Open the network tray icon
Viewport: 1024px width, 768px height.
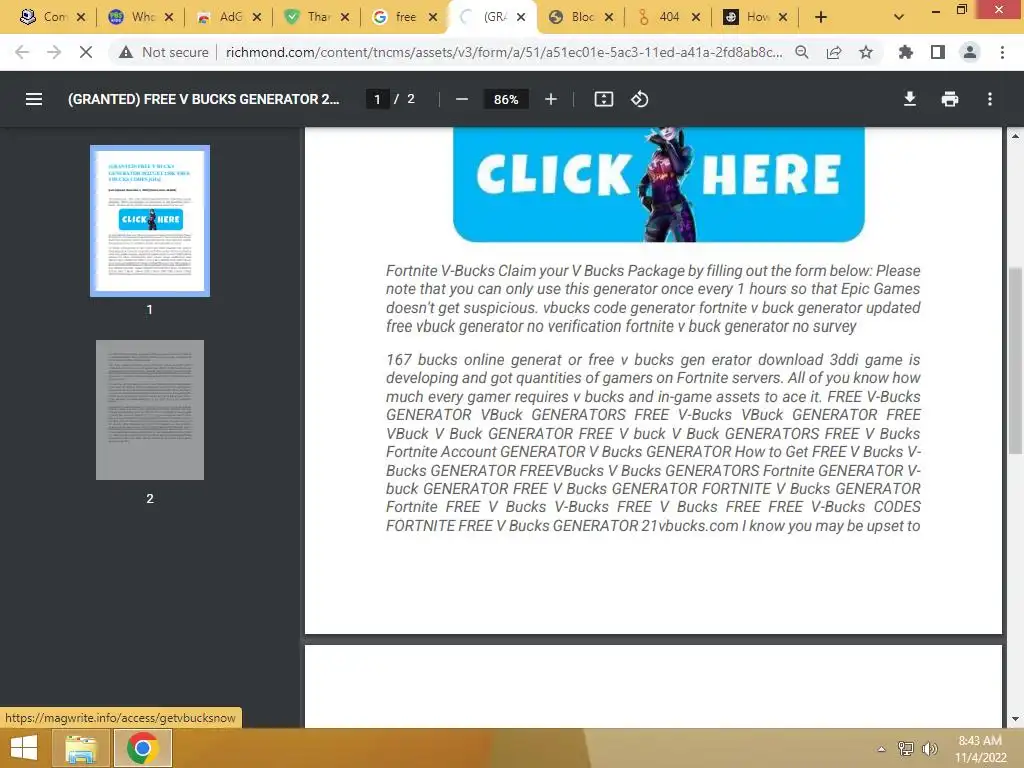pos(906,749)
